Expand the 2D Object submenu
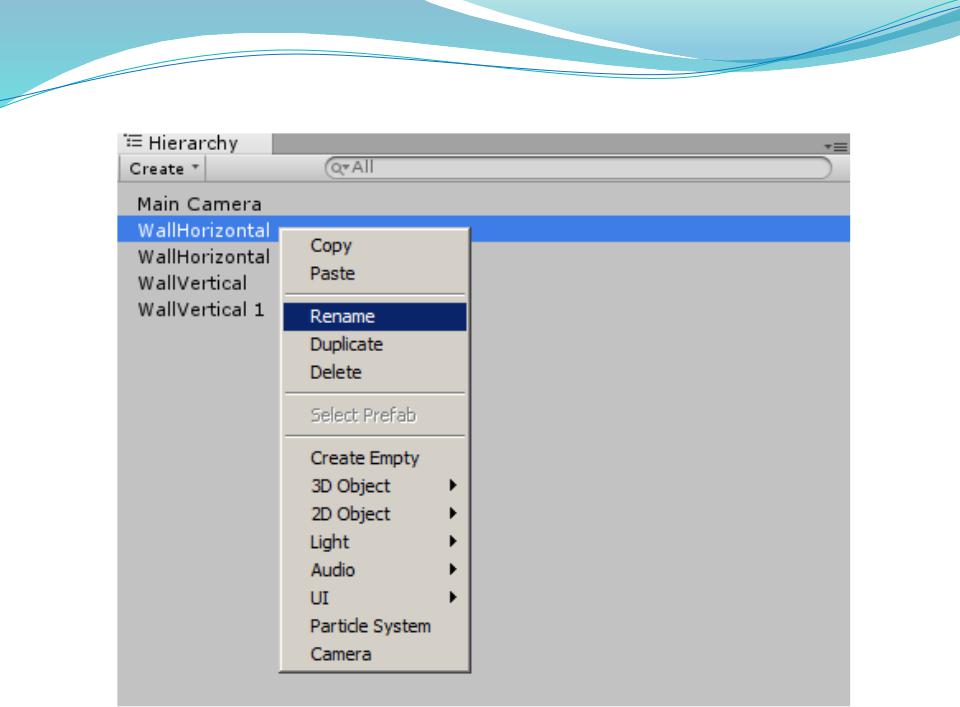The width and height of the screenshot is (960, 707). (375, 514)
